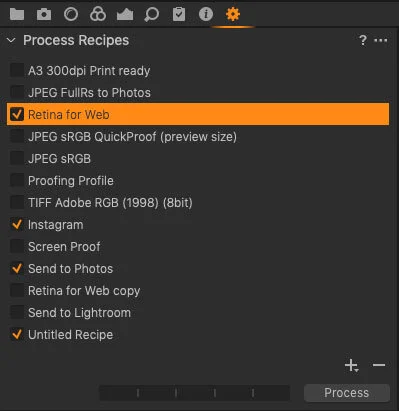Enable the JPEG FullRs to Photos checkbox

tap(17, 92)
